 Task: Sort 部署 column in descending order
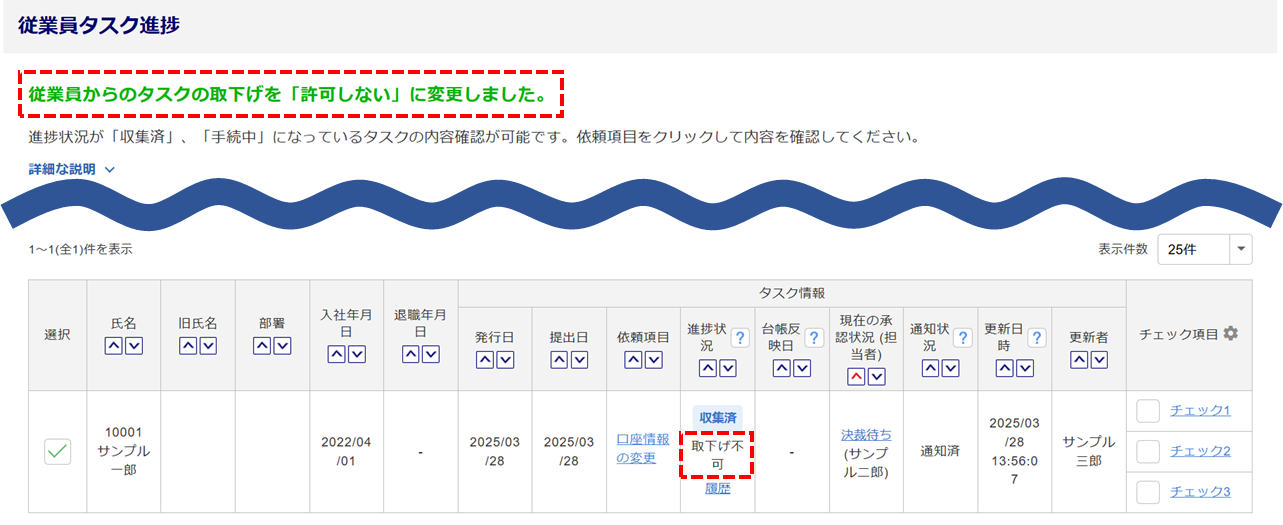pyautogui.click(x=282, y=346)
